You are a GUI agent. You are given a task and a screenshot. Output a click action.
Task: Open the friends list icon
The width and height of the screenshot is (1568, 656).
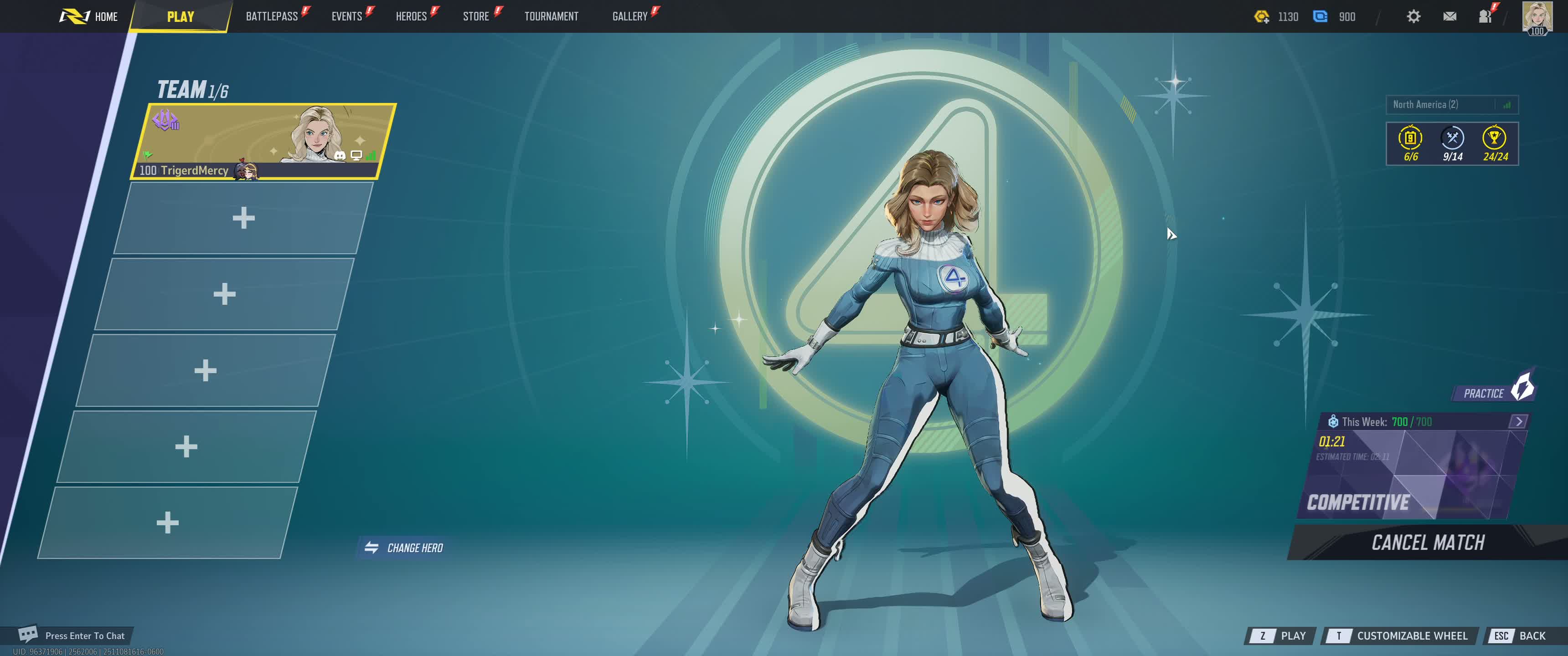point(1485,16)
